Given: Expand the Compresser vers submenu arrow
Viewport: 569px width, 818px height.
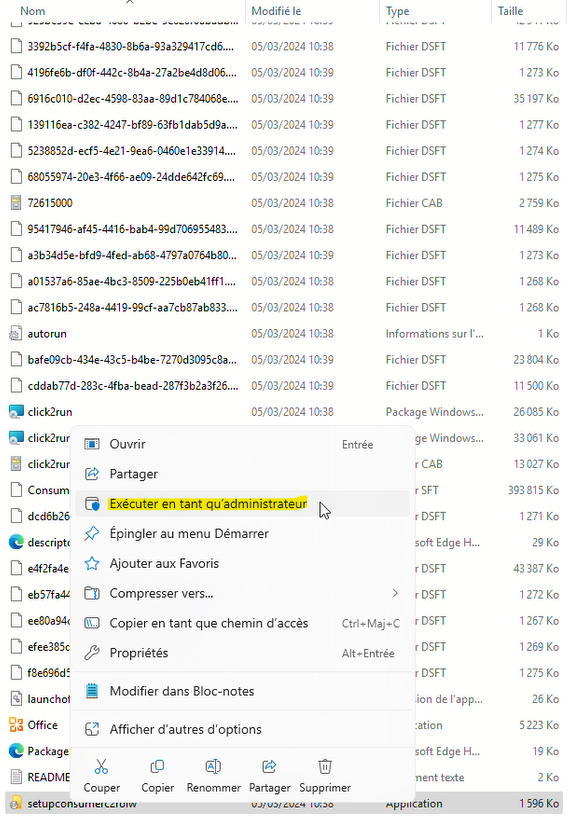Looking at the screenshot, I should coord(395,593).
